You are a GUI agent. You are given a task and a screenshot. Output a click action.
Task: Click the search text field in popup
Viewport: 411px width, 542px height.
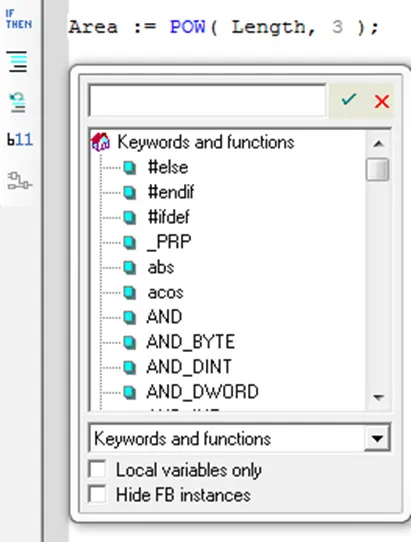(207, 101)
